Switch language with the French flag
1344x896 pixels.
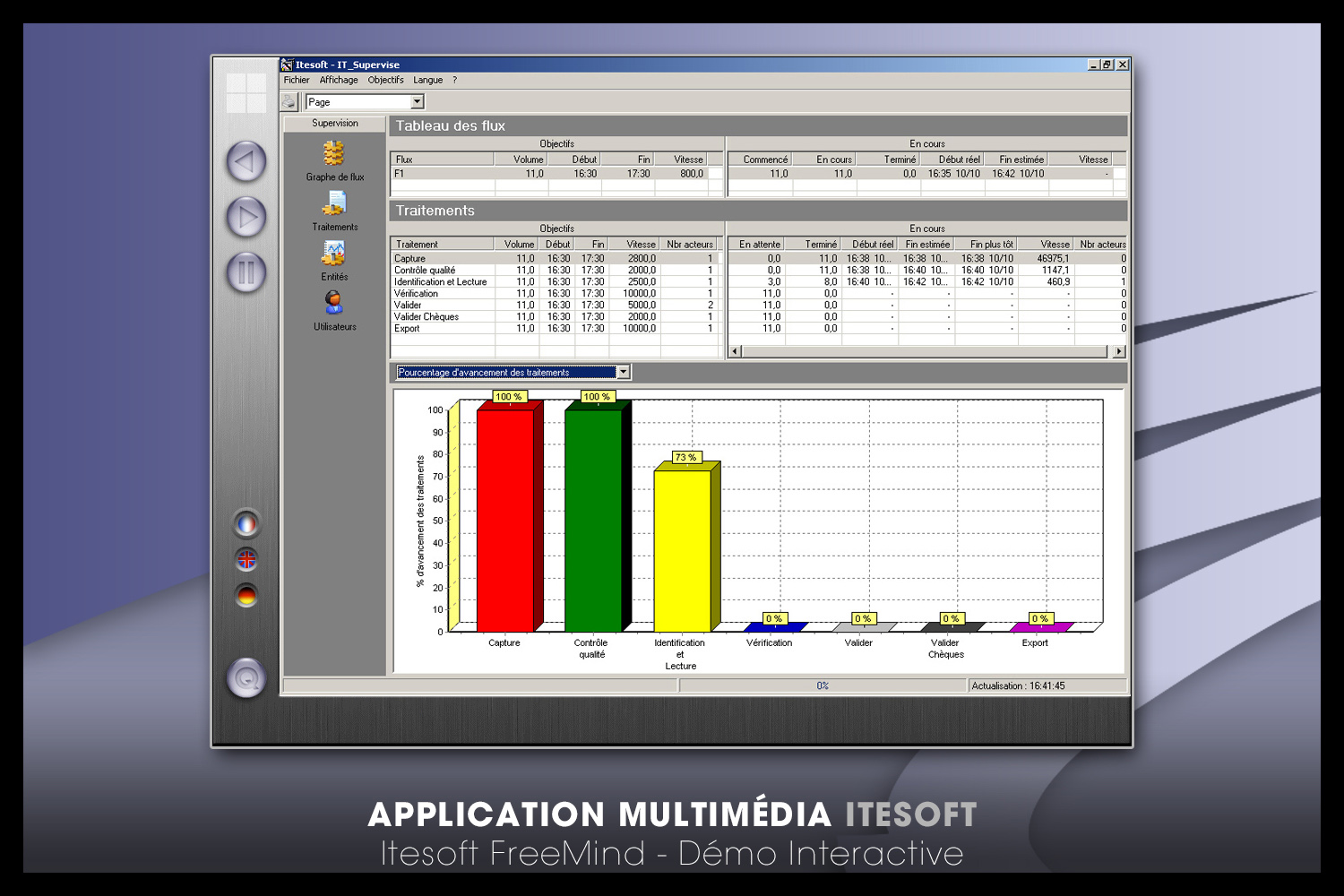(246, 523)
